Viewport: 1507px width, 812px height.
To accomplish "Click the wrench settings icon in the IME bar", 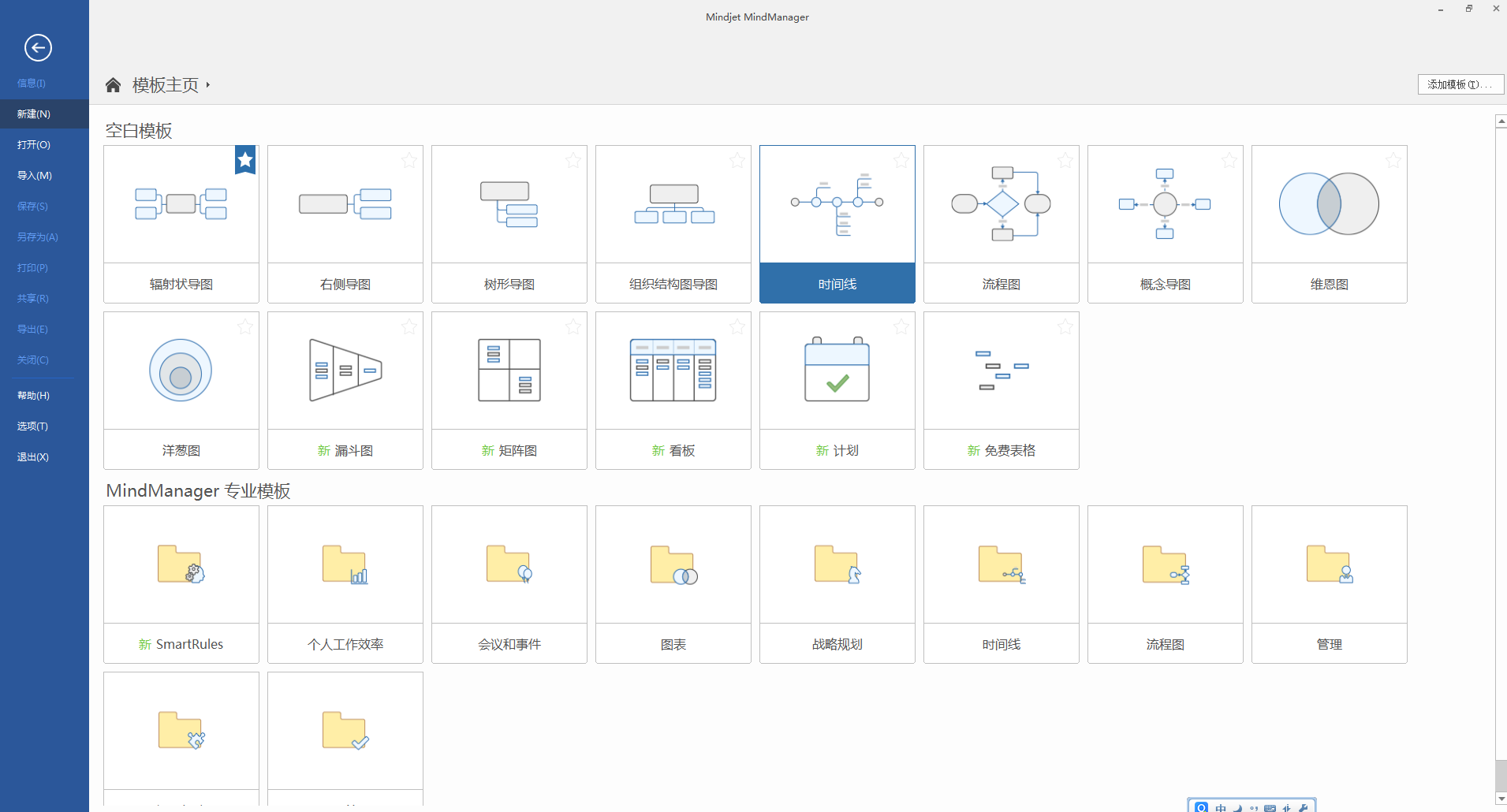I will tap(1304, 807).
